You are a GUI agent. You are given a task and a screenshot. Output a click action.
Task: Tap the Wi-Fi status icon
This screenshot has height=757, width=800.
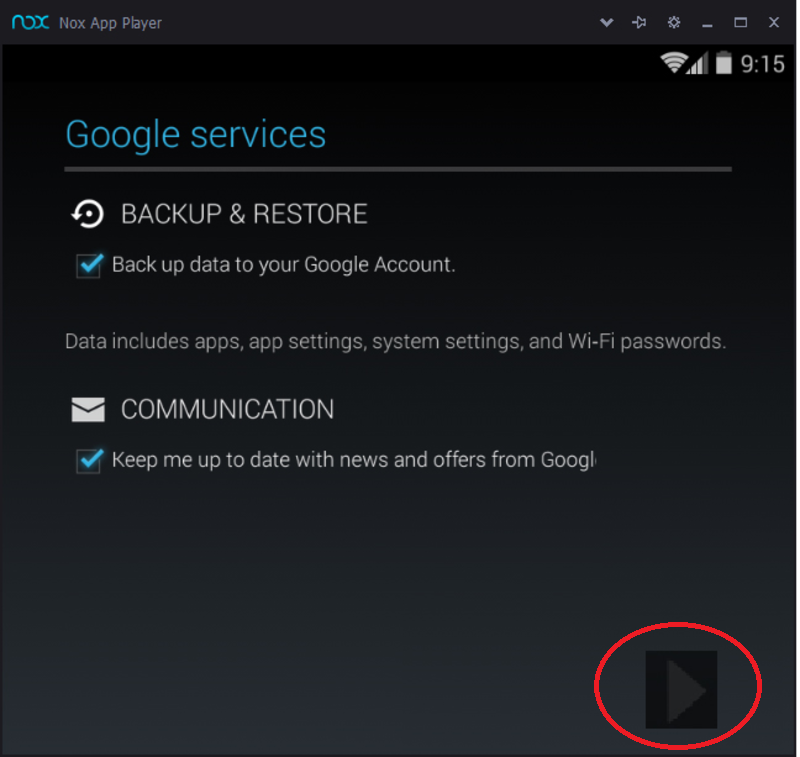675,63
